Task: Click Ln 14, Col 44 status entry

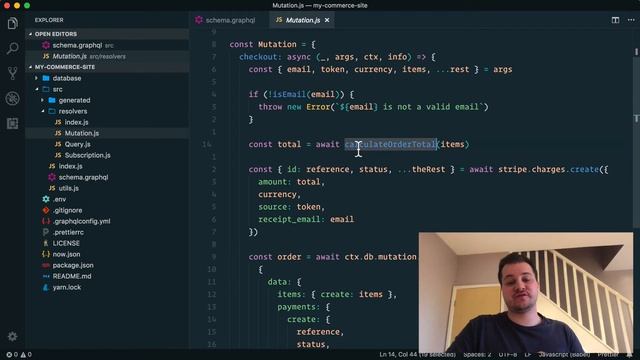Action: [417, 354]
